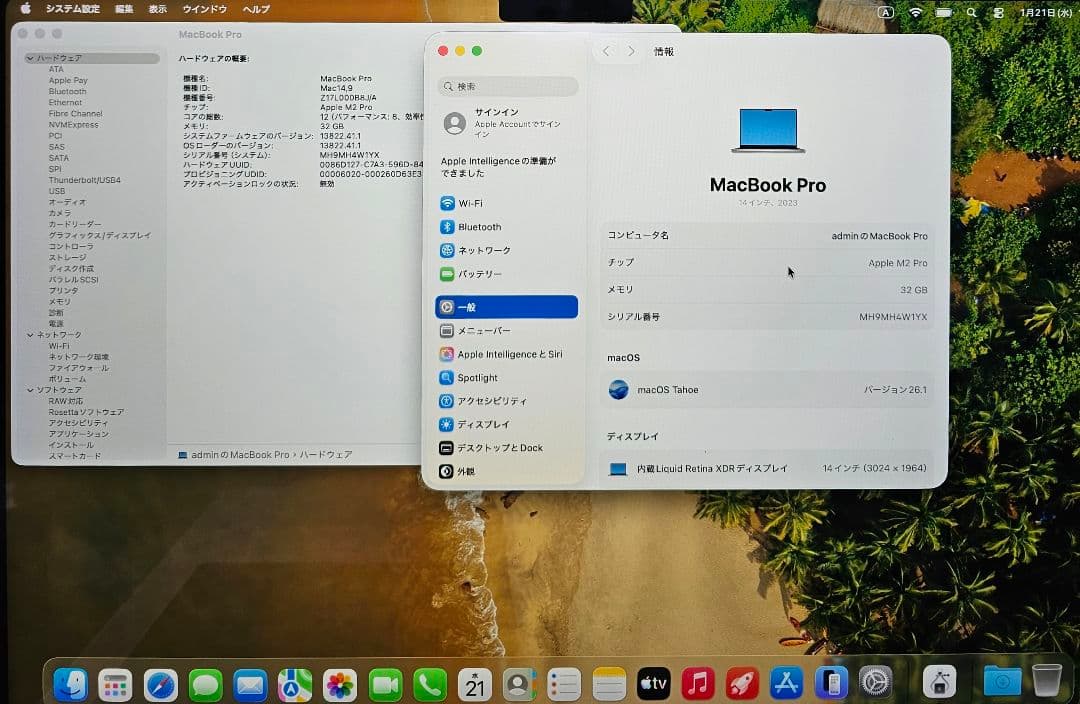Screen dimensions: 1080x704
Task: Click the back arrow in the 情報 window
Action: coord(606,49)
